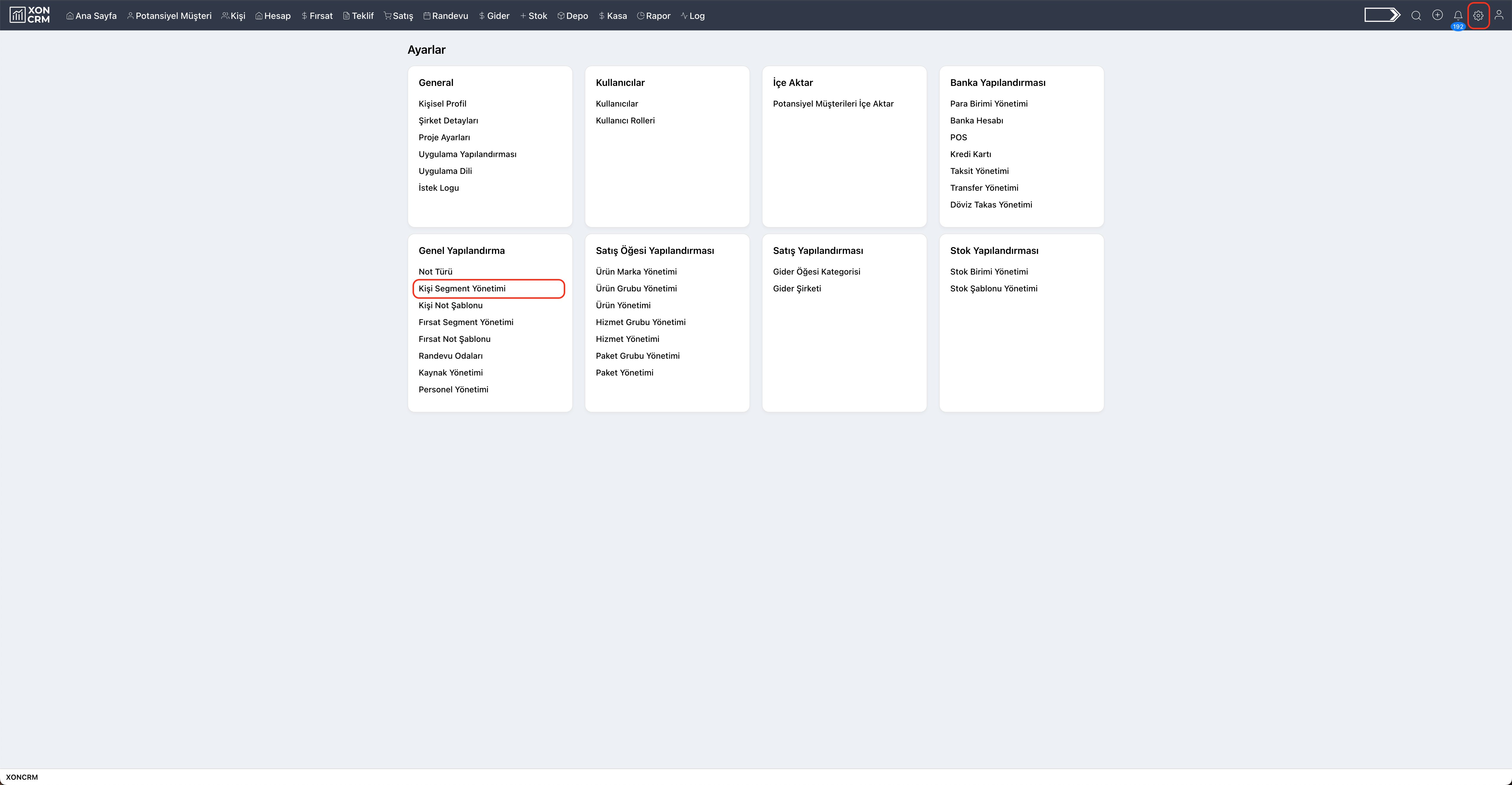Open Paket Yönetimi link
The height and width of the screenshot is (785, 1512).
tap(625, 373)
